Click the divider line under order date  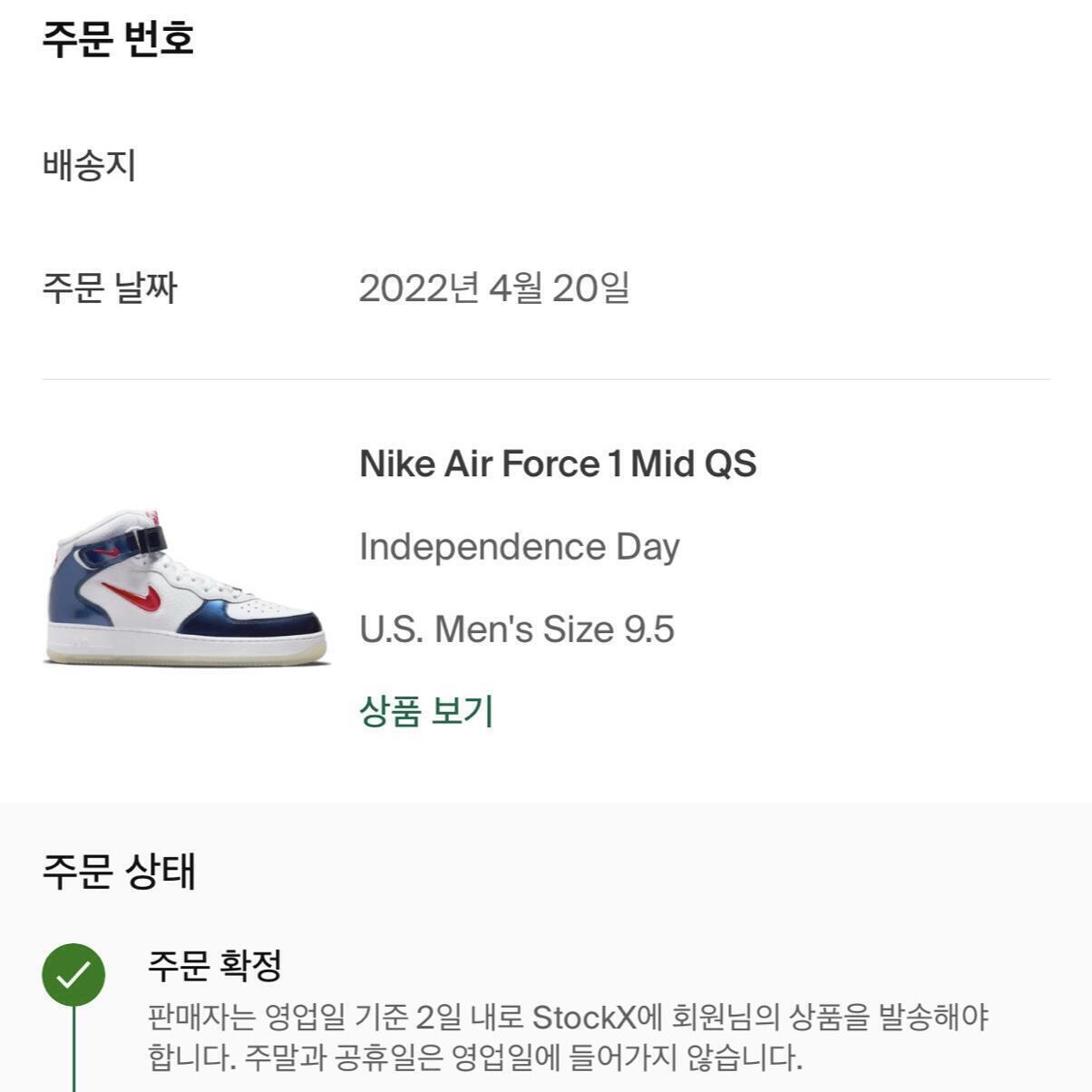pos(545,379)
